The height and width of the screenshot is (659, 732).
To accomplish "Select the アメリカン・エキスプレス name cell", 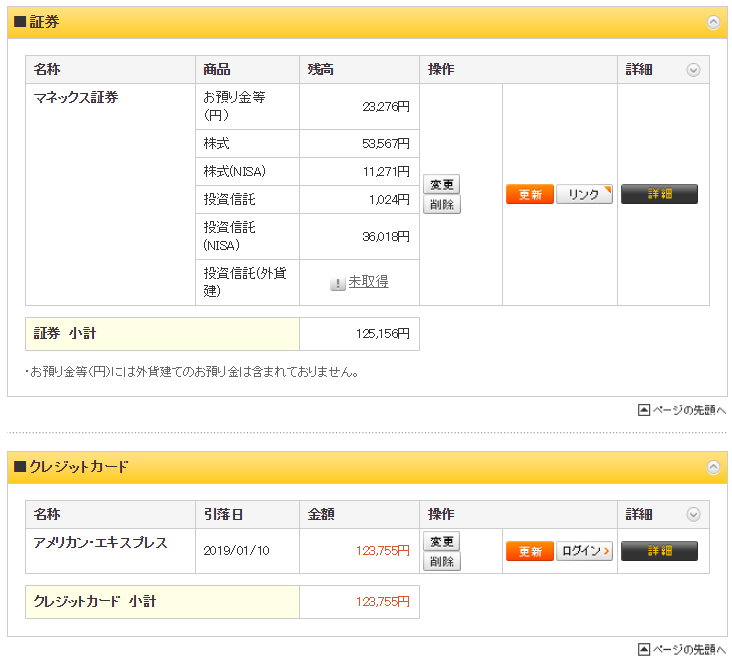I will coord(110,551).
